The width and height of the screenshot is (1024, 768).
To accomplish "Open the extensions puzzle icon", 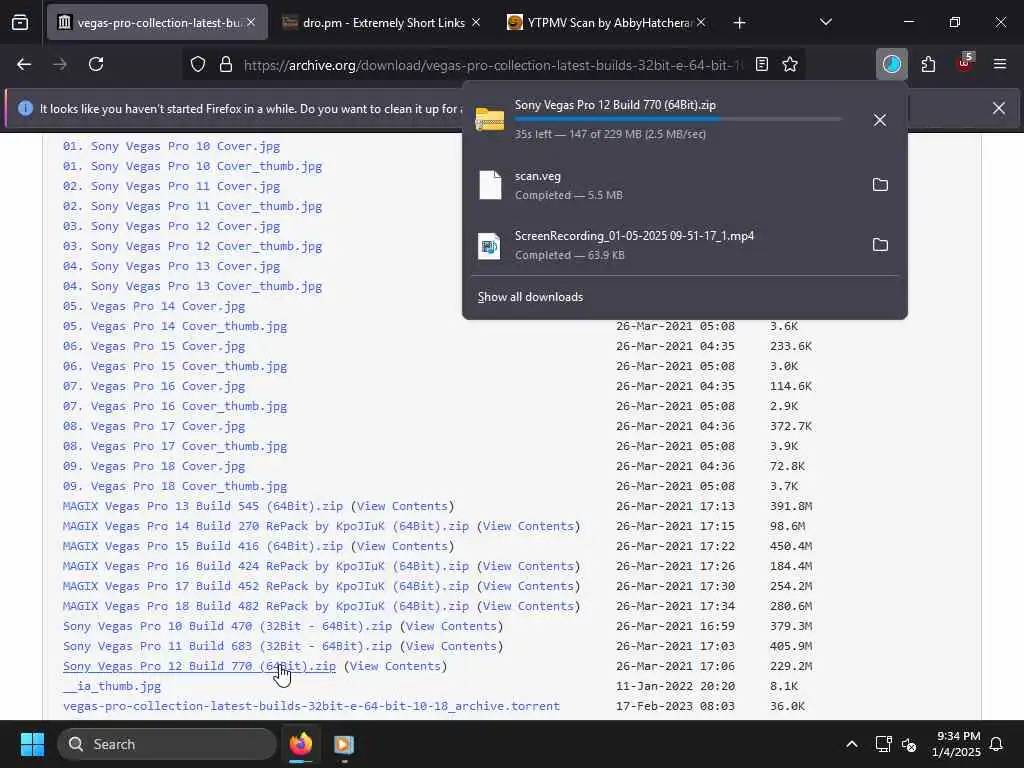I will point(928,64).
